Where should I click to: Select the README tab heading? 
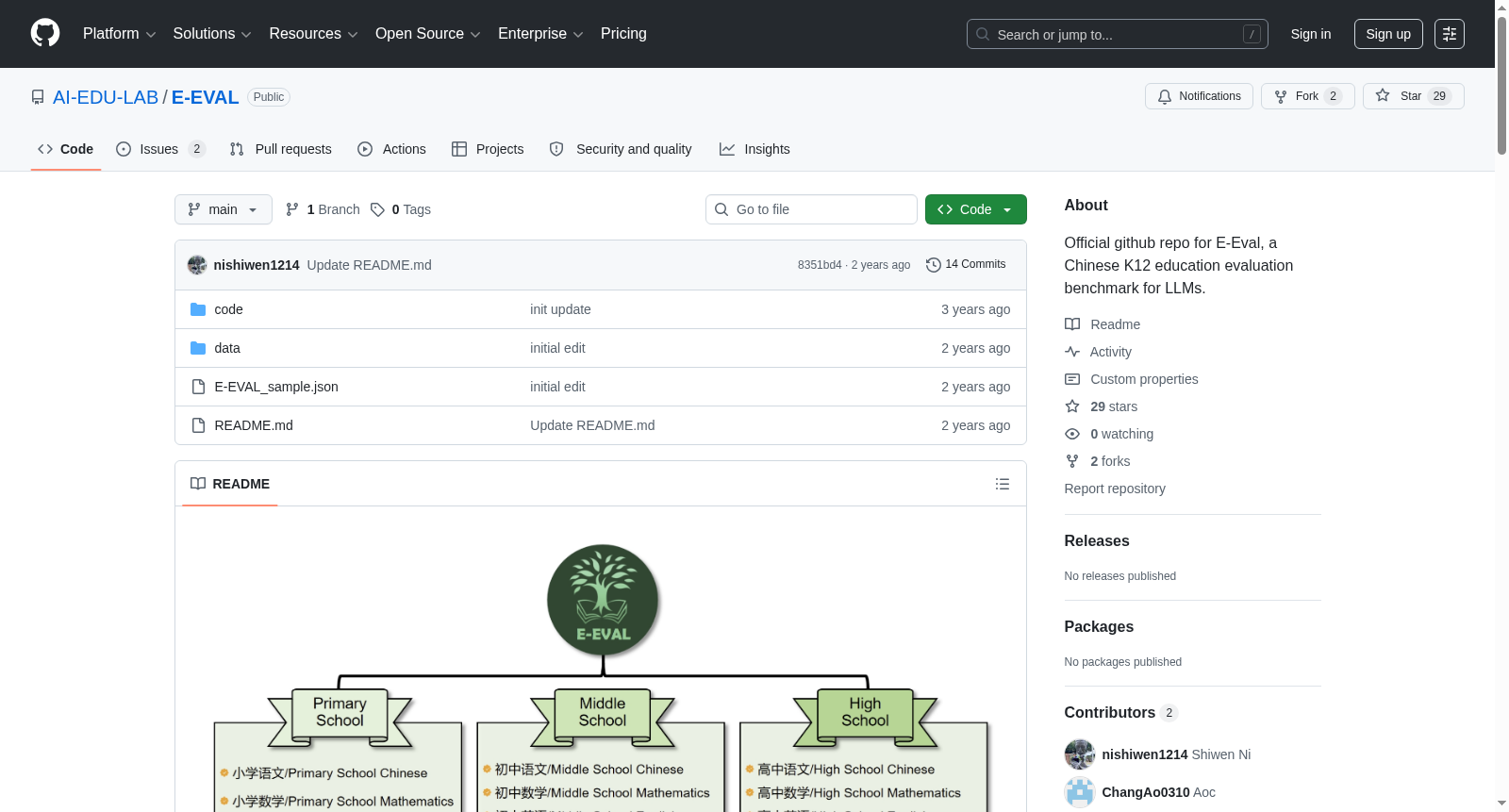tap(230, 484)
